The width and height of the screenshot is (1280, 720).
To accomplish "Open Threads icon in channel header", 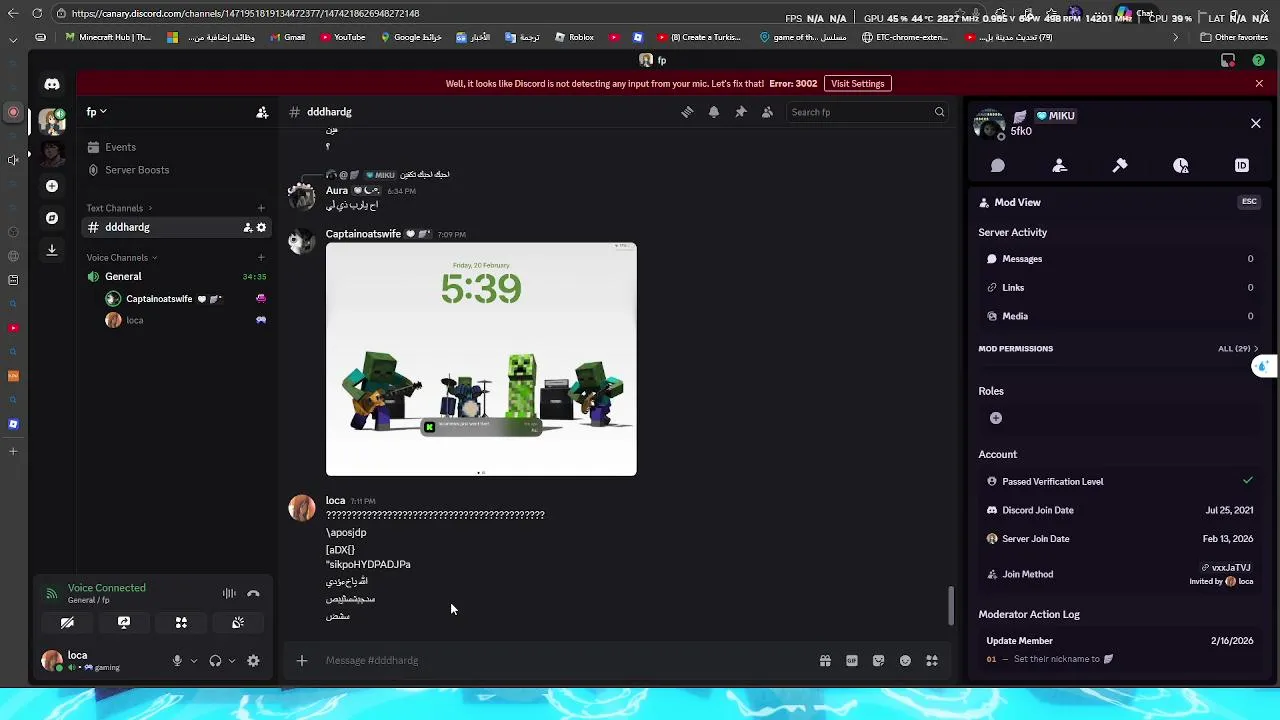I will click(687, 112).
